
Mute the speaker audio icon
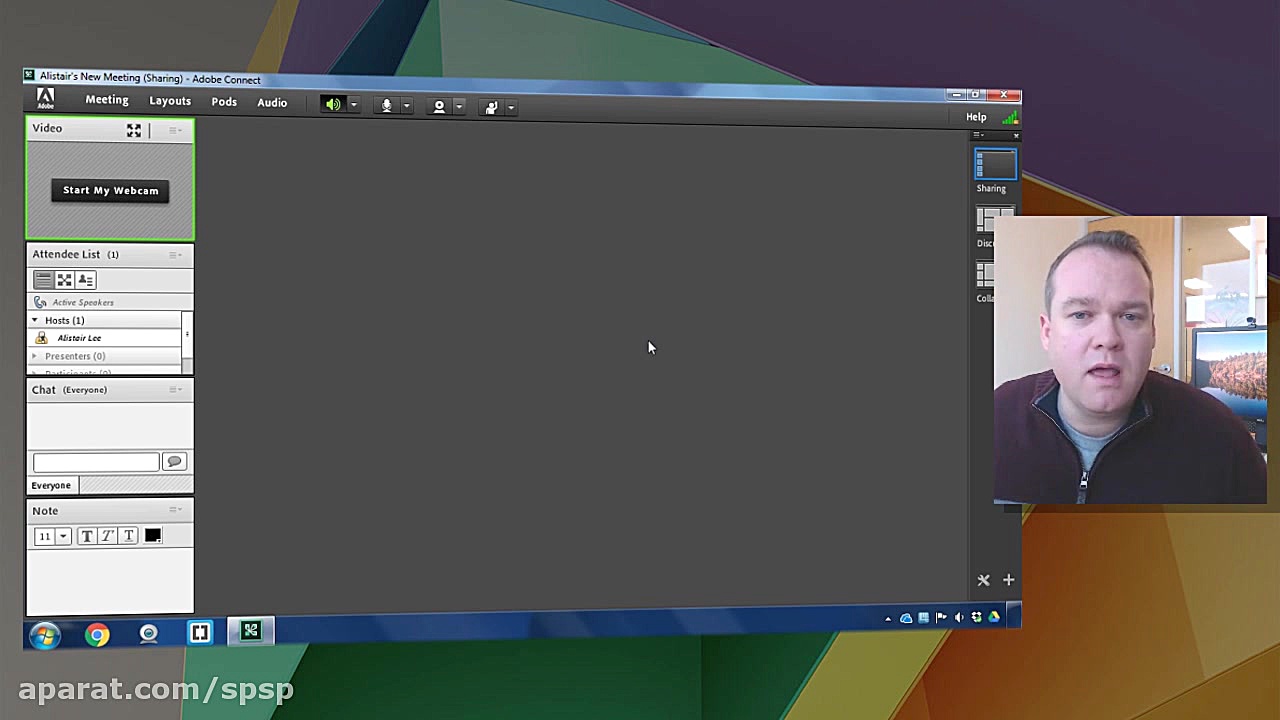333,105
